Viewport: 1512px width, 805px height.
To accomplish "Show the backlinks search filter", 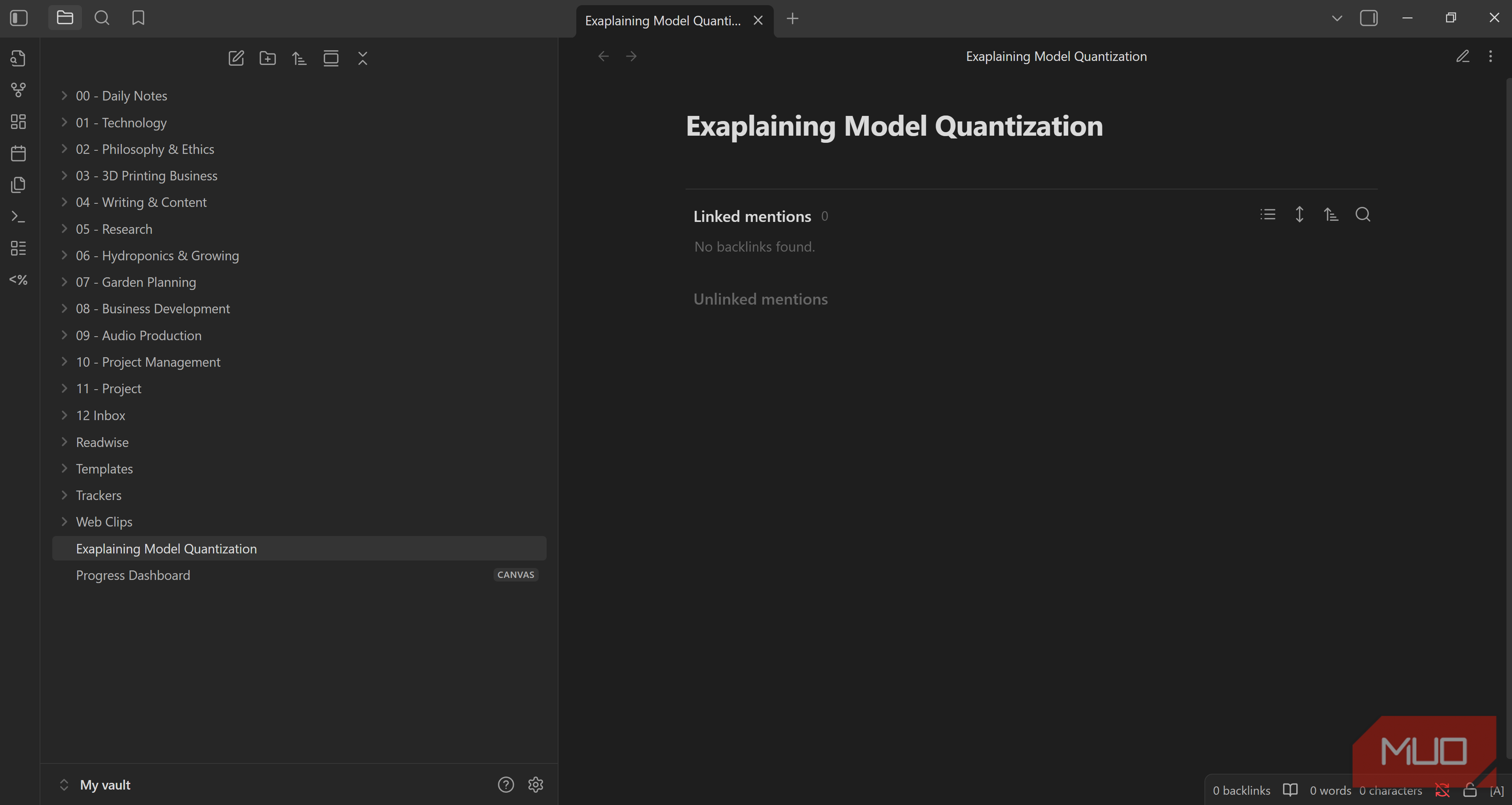I will click(x=1363, y=215).
